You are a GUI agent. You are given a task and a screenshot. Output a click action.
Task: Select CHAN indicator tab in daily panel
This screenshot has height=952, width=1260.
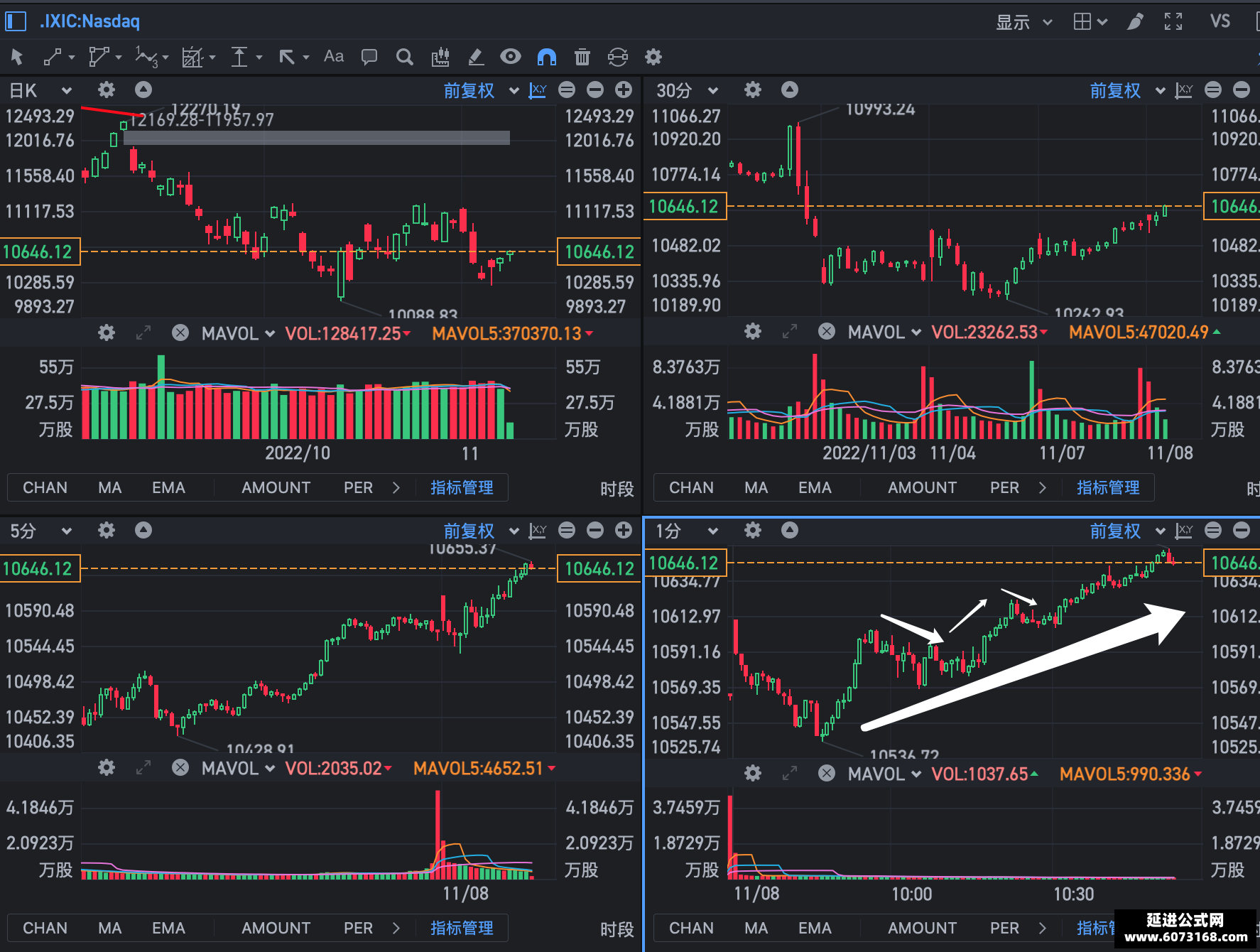[x=45, y=487]
